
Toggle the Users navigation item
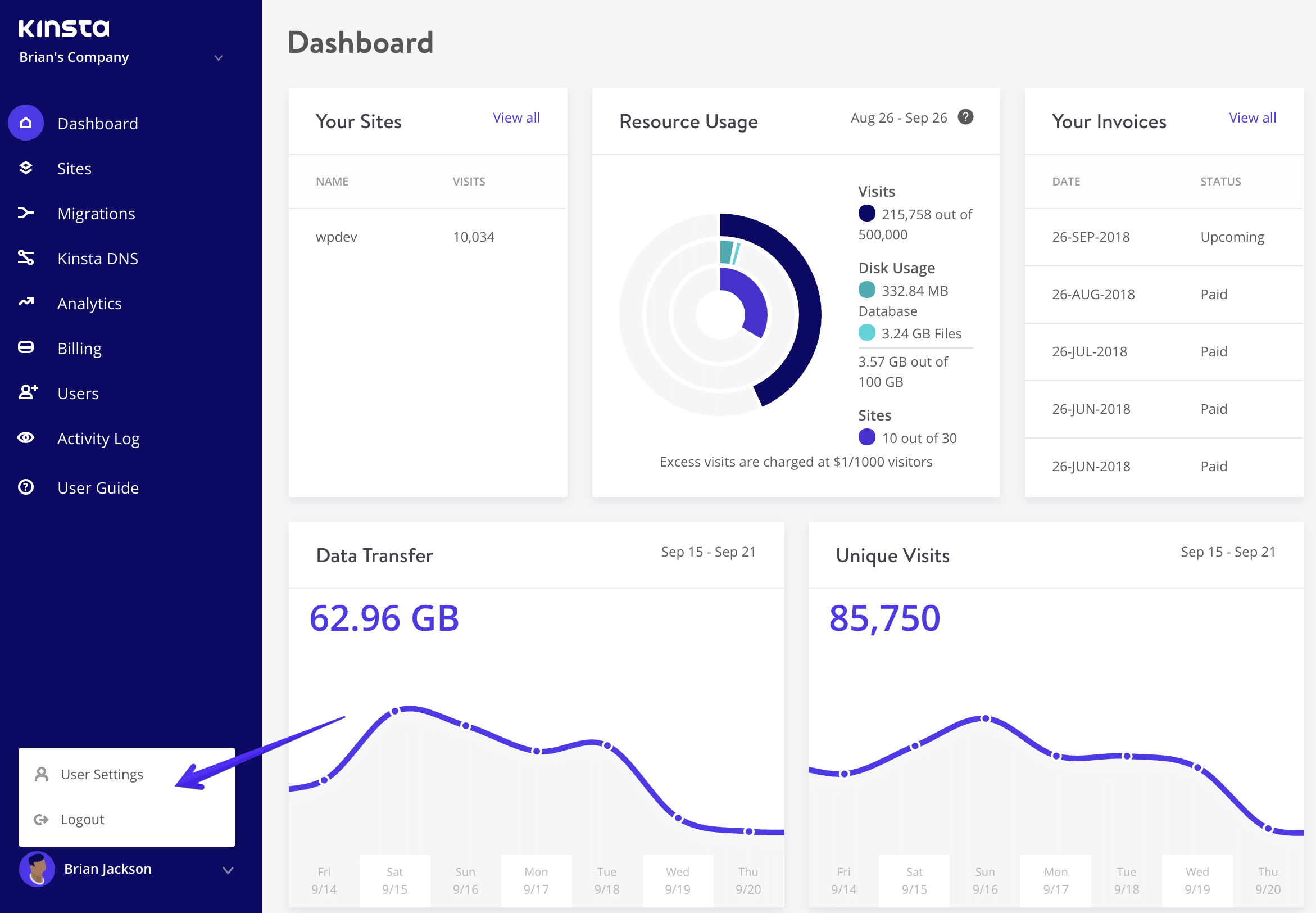point(79,392)
